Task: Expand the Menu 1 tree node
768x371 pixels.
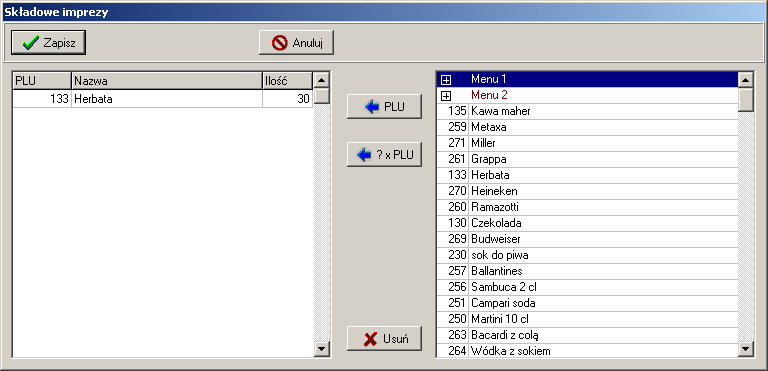Action: tap(446, 79)
